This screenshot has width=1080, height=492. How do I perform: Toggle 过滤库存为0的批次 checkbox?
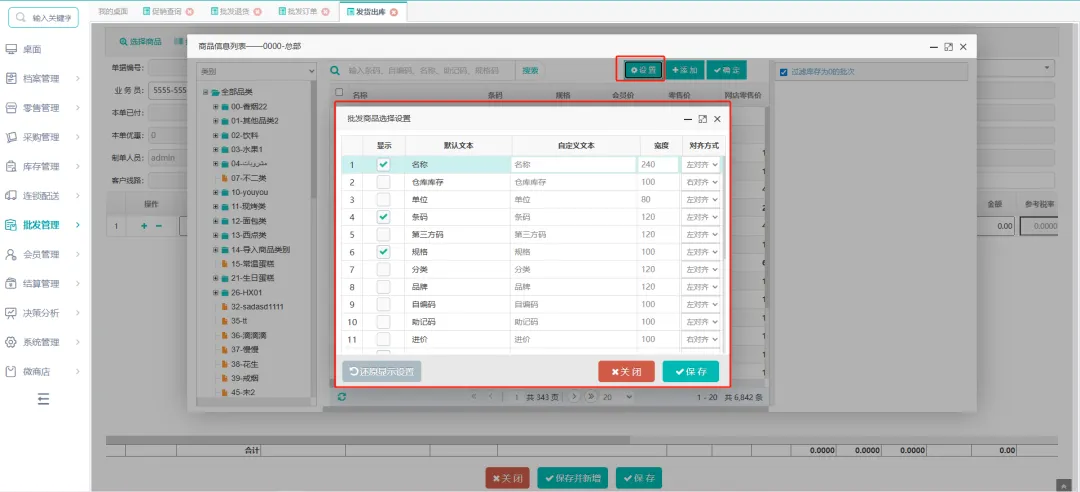[783, 72]
